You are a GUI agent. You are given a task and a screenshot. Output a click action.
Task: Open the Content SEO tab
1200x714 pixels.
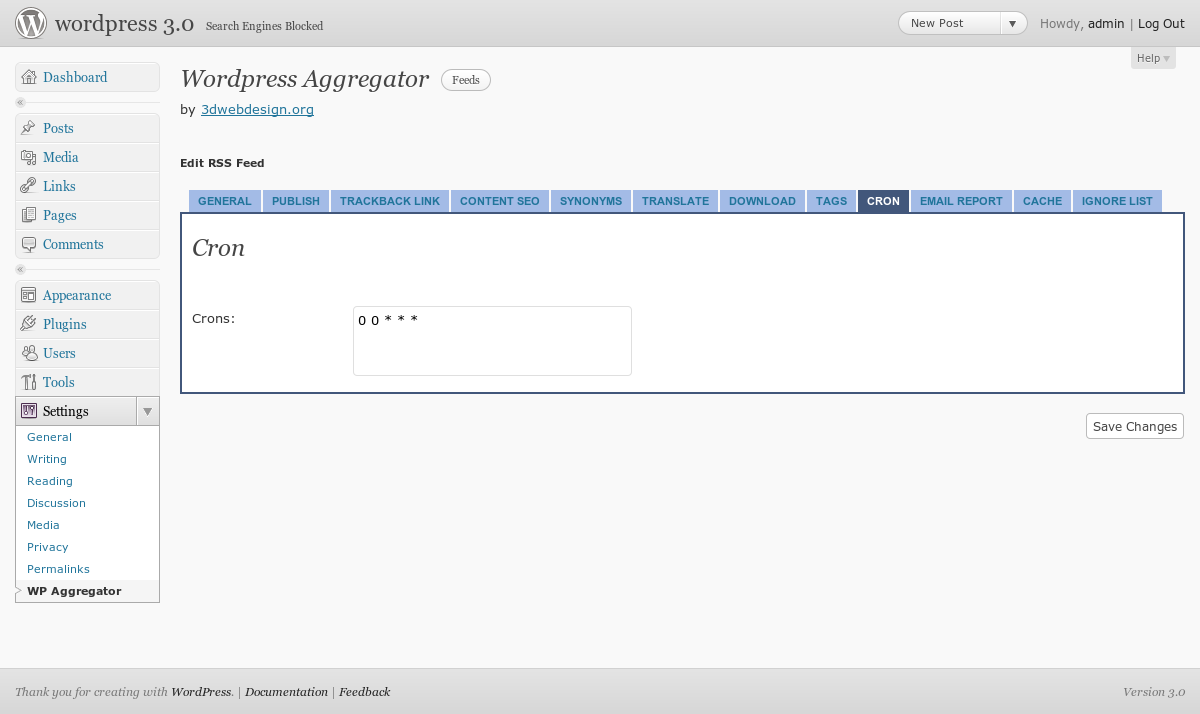[x=500, y=201]
